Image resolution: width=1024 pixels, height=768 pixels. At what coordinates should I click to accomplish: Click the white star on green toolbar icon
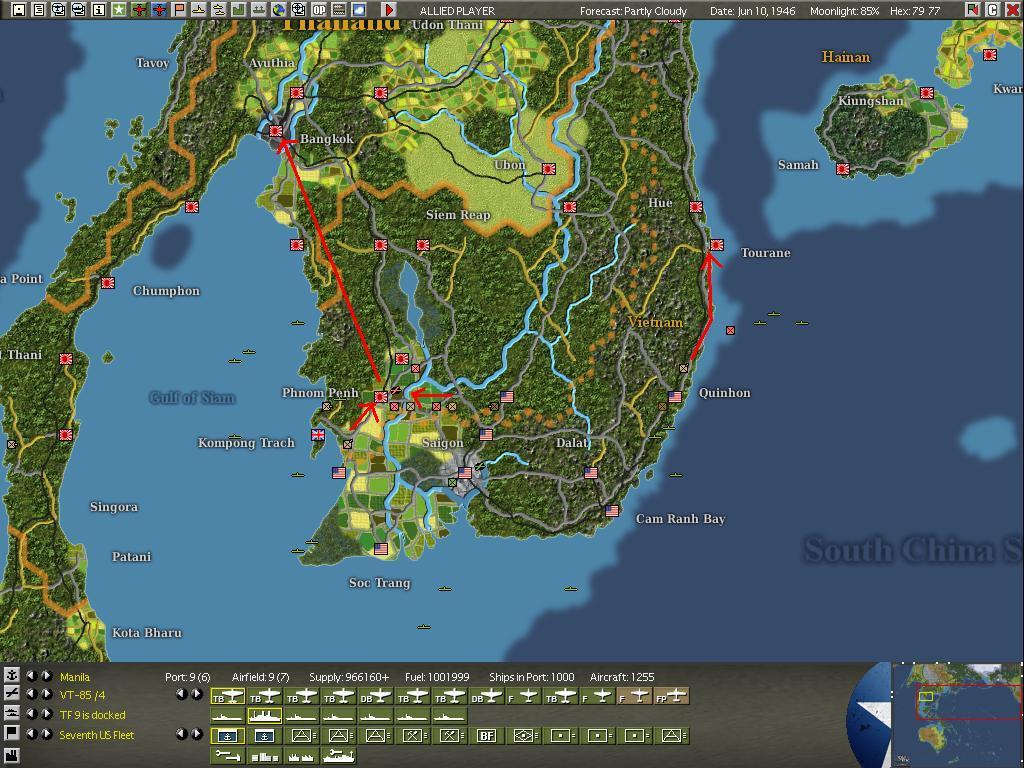(x=119, y=10)
